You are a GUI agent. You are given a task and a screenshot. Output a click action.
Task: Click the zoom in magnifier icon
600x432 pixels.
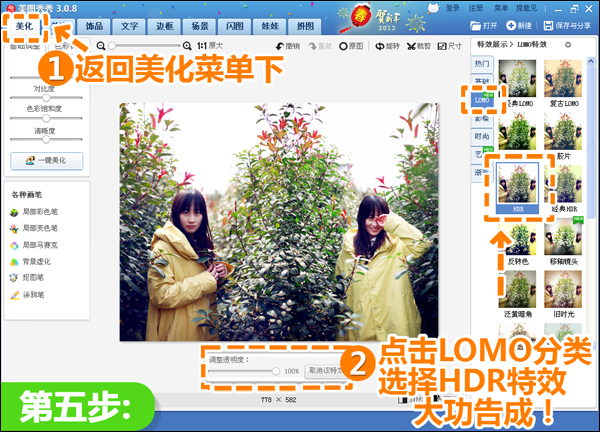[187, 46]
